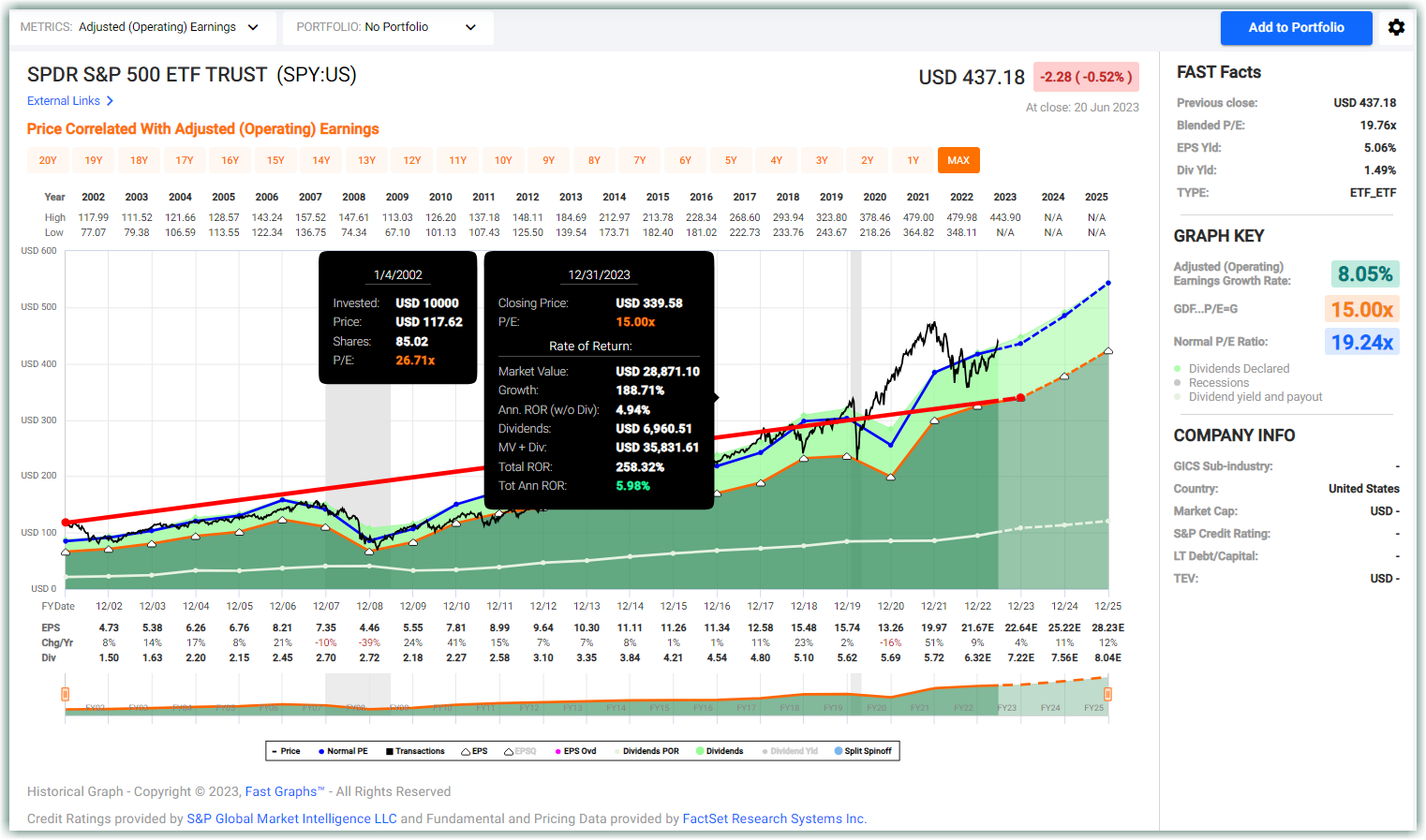Click the 2021 high price 479.00
Image resolution: width=1426 pixels, height=840 pixels.
point(918,217)
